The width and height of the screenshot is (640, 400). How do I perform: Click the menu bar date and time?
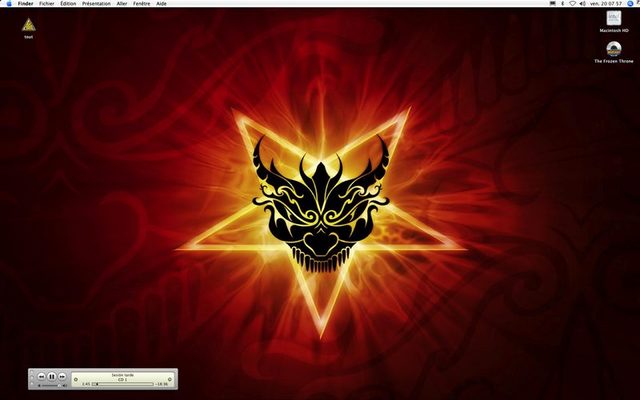[x=606, y=3]
